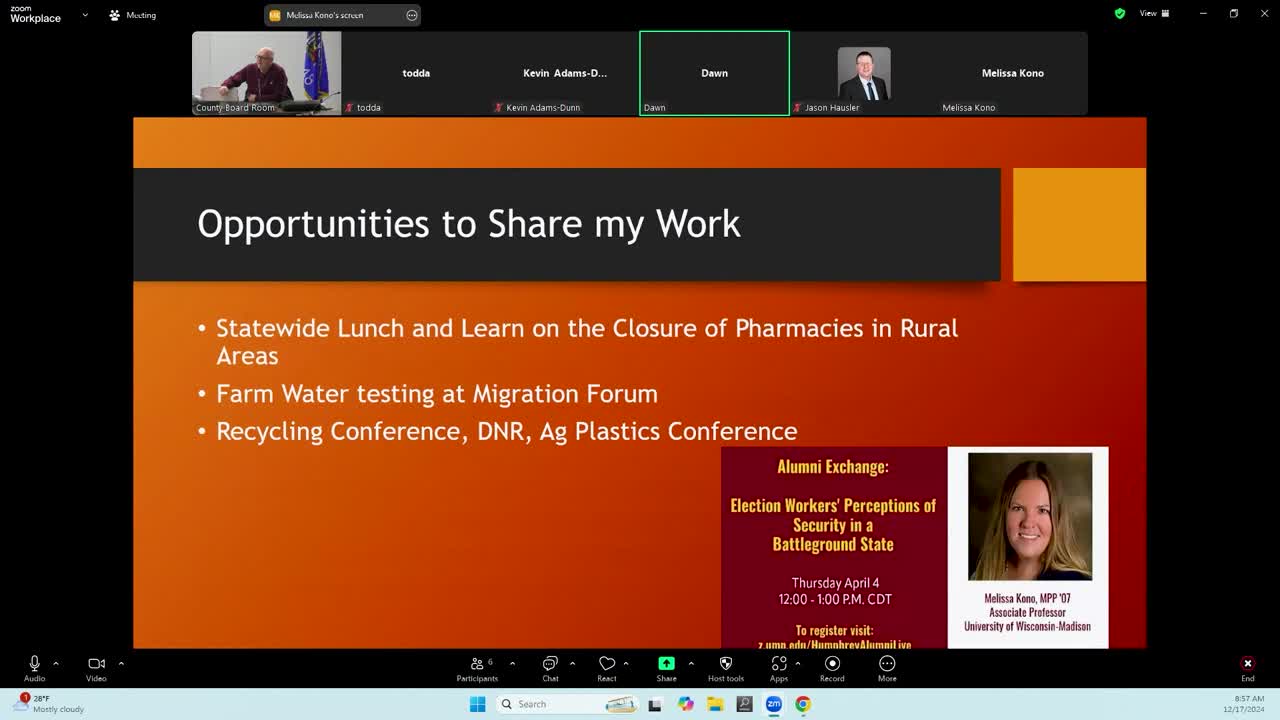Image resolution: width=1280 pixels, height=720 pixels.
Task: Open the Windows Start menu
Action: pyautogui.click(x=477, y=704)
